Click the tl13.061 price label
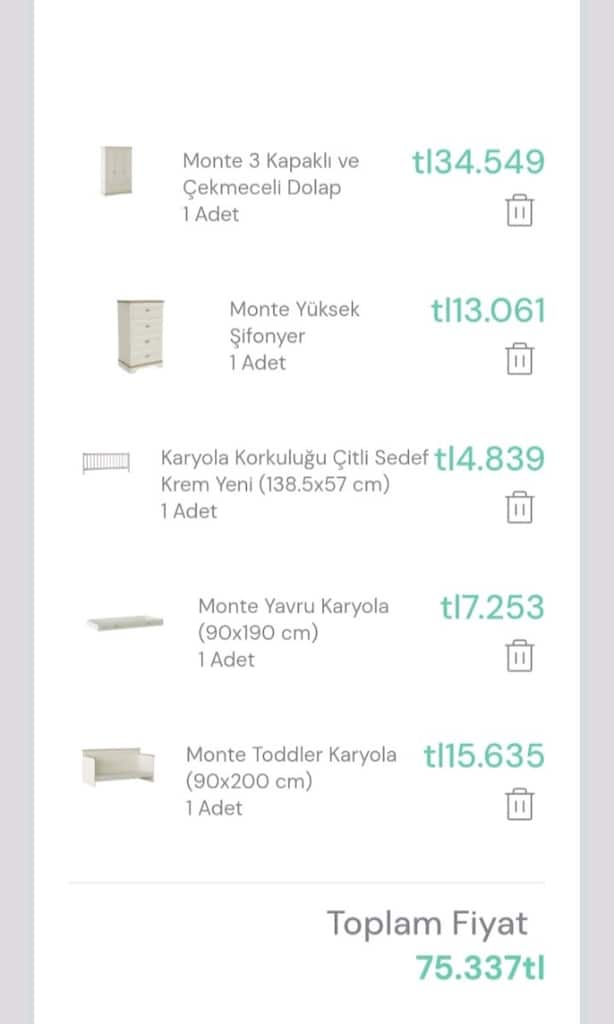Screen dimensions: 614x1024 488,310
